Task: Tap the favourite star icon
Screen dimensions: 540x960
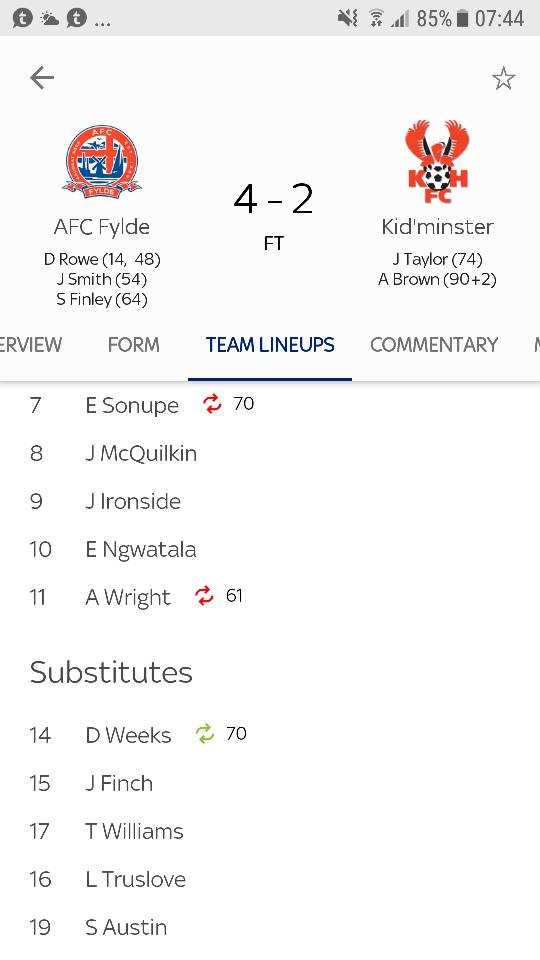Action: (503, 78)
